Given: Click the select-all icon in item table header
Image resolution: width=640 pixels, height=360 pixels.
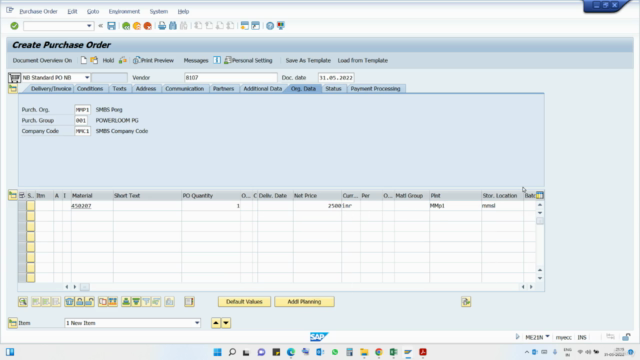Looking at the screenshot, I should coord(22,196).
